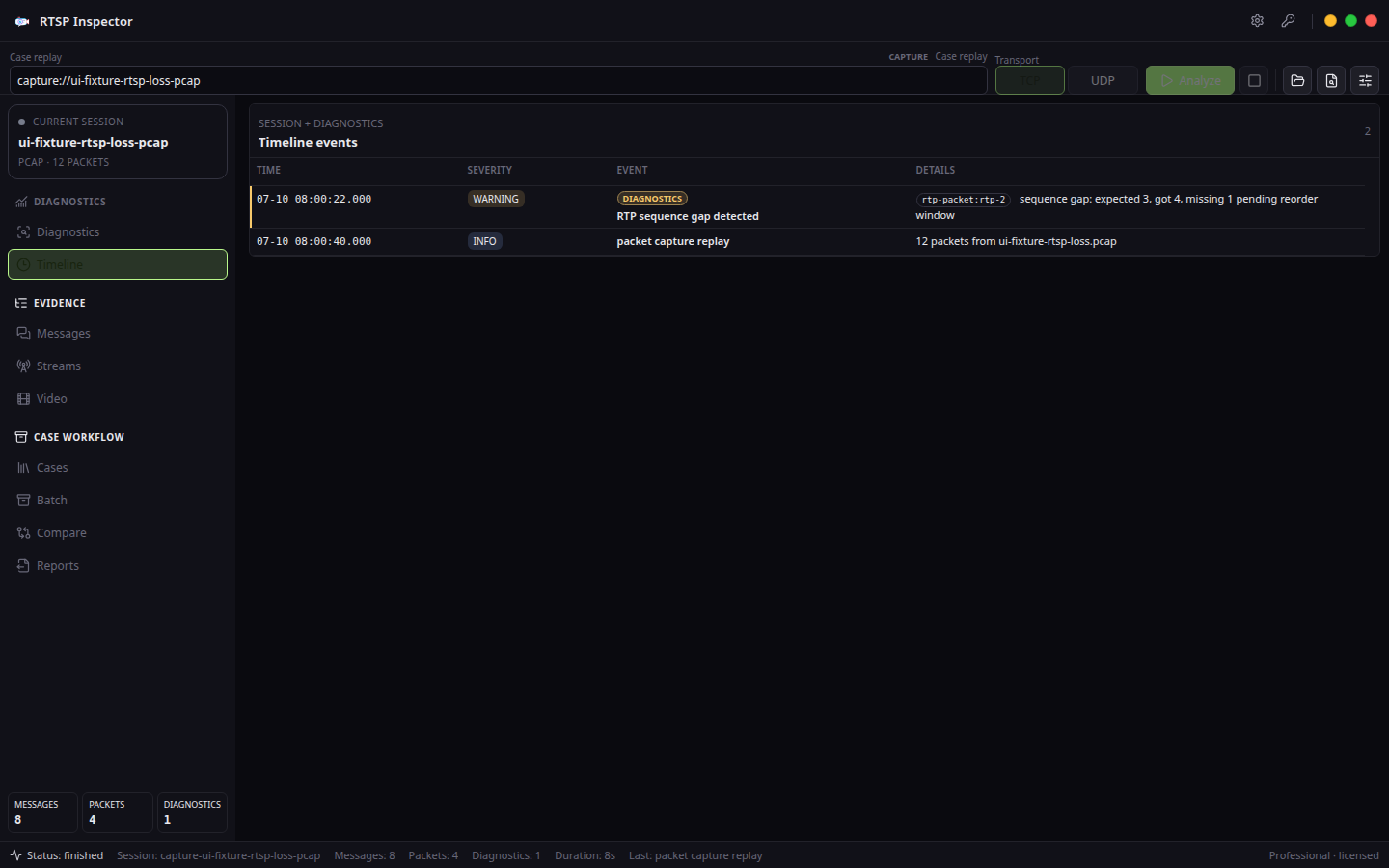Select TCP transport
Screen dimensions: 1389x868
coord(1029,80)
